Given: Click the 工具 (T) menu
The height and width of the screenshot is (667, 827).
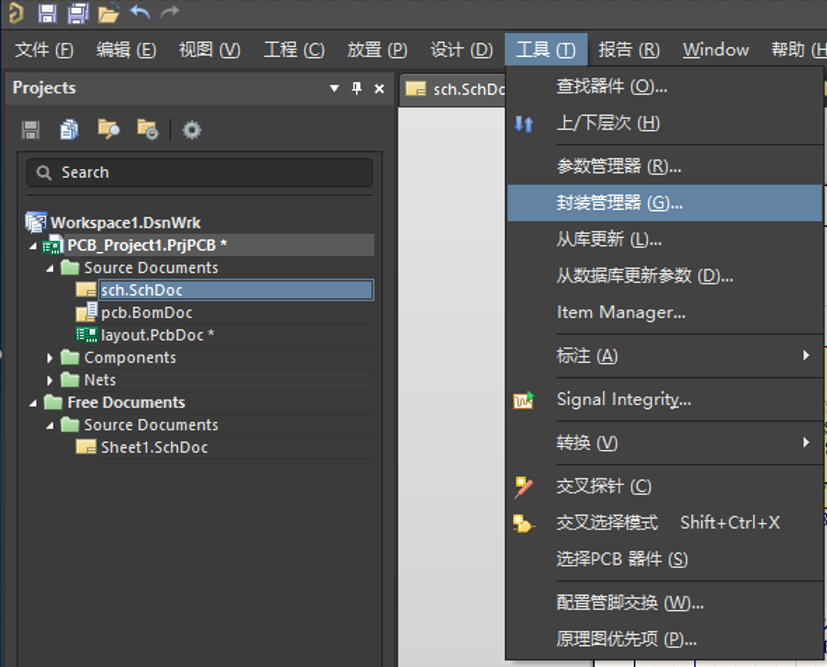Looking at the screenshot, I should pyautogui.click(x=546, y=50).
